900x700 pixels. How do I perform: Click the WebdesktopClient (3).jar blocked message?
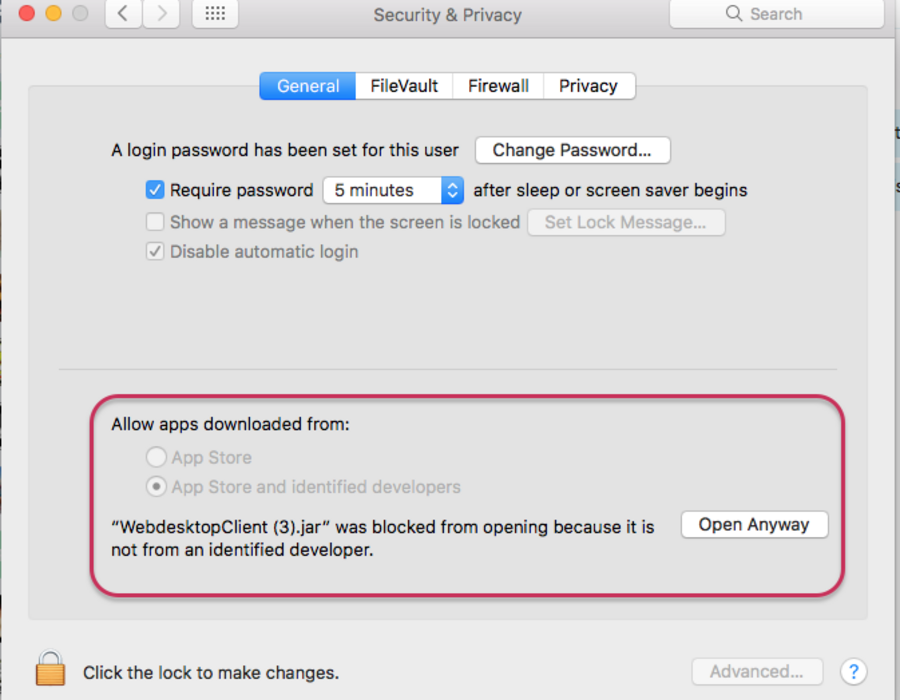click(383, 538)
